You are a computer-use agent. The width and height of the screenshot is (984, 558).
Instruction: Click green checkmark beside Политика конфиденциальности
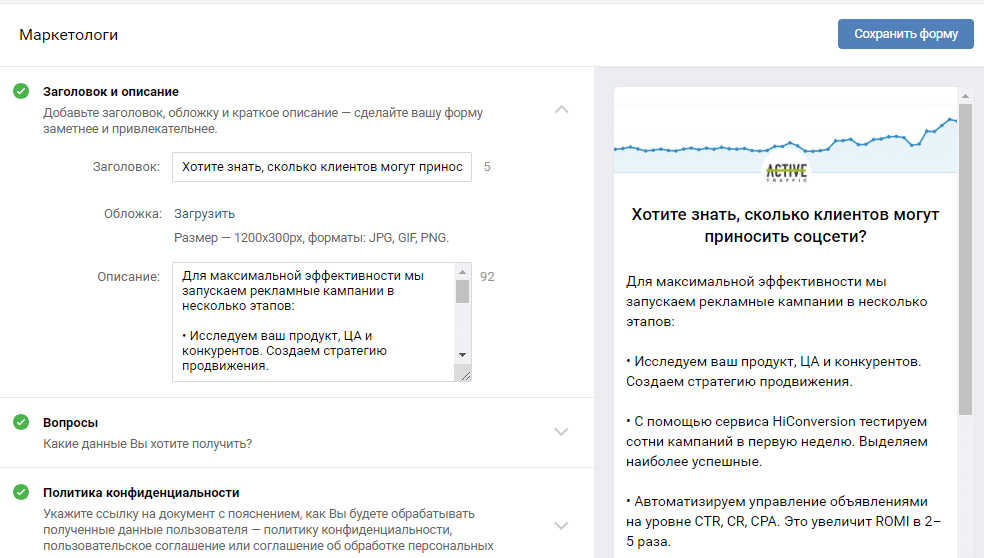click(21, 492)
